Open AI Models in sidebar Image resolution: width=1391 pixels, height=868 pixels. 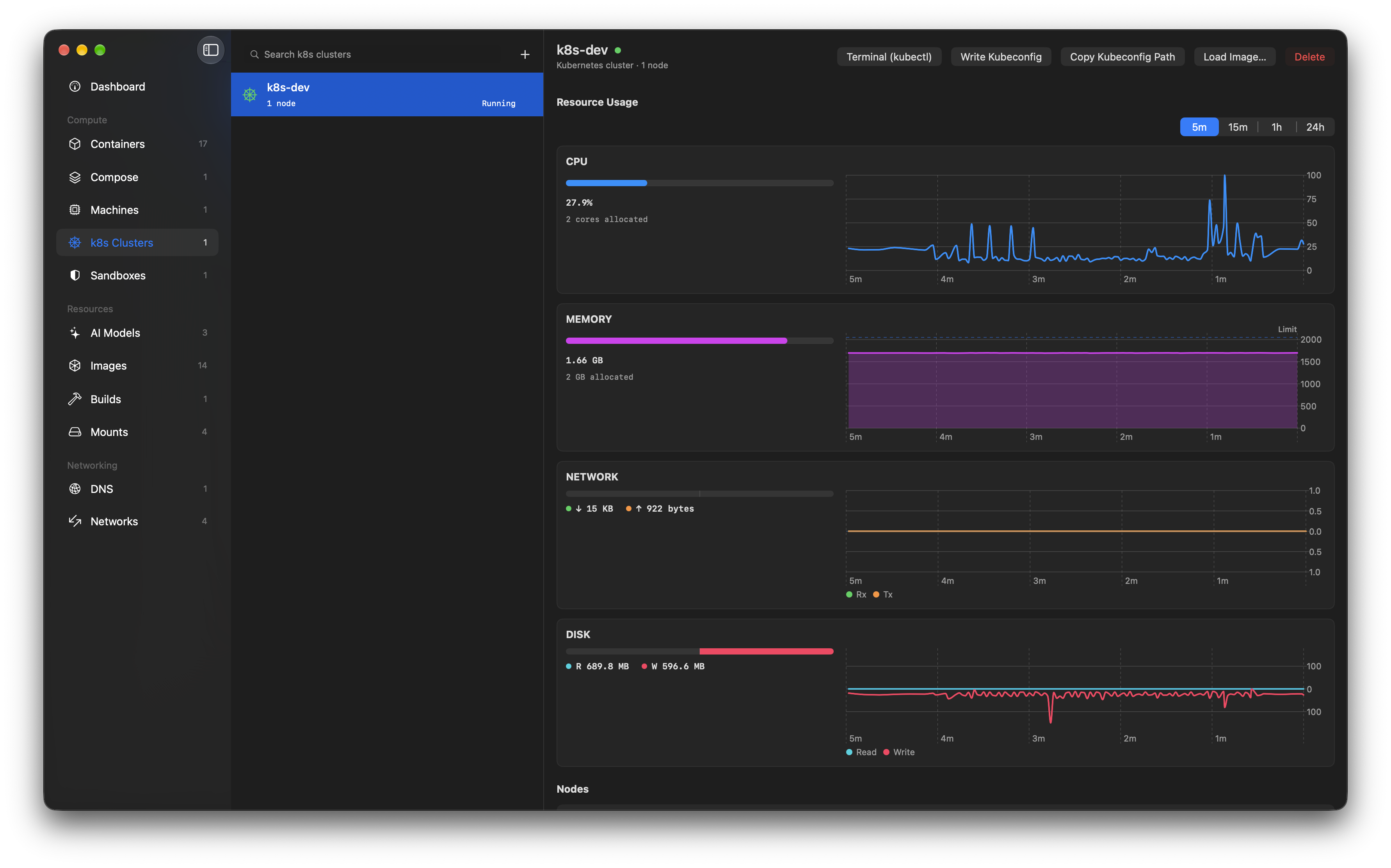(137, 333)
